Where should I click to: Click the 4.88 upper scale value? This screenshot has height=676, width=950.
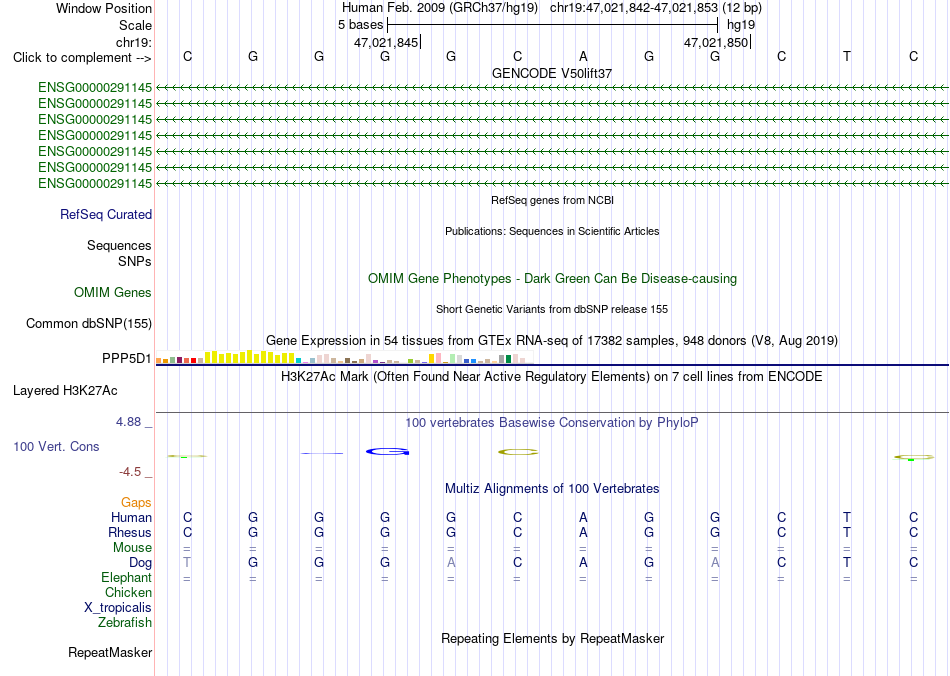coord(128,422)
